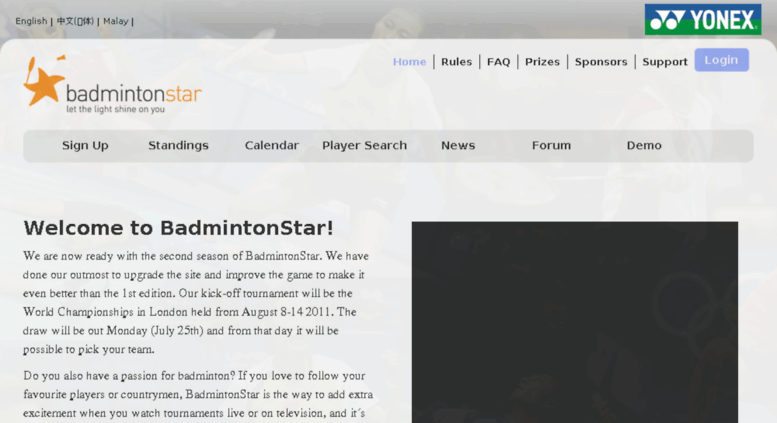Viewport: 777px width, 423px height.
Task: View the Sponsors page
Action: 601,62
